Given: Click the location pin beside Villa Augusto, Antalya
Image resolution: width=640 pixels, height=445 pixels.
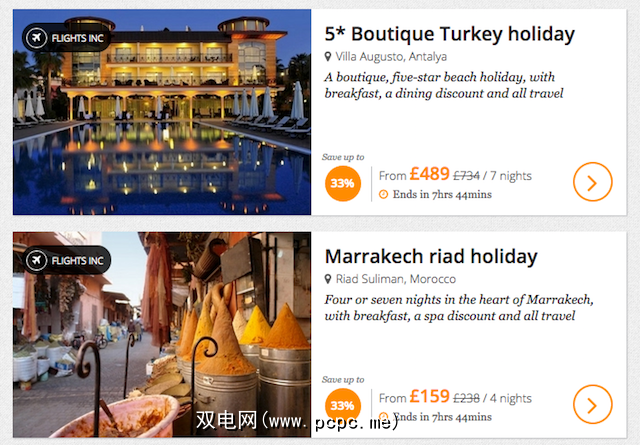Looking at the screenshot, I should pyautogui.click(x=327, y=57).
